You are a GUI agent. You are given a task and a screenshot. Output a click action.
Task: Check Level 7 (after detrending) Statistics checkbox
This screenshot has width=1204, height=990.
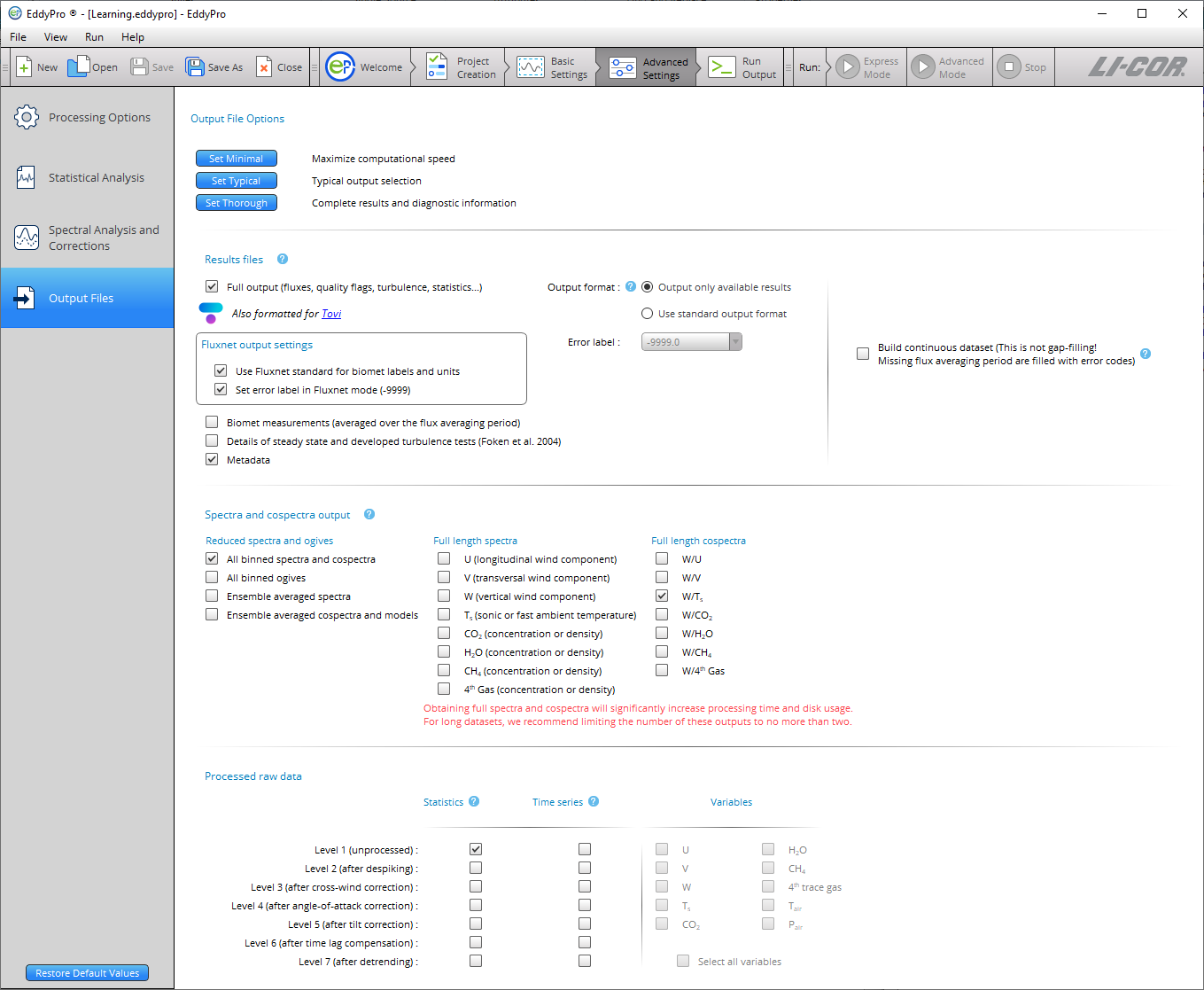[x=476, y=961]
